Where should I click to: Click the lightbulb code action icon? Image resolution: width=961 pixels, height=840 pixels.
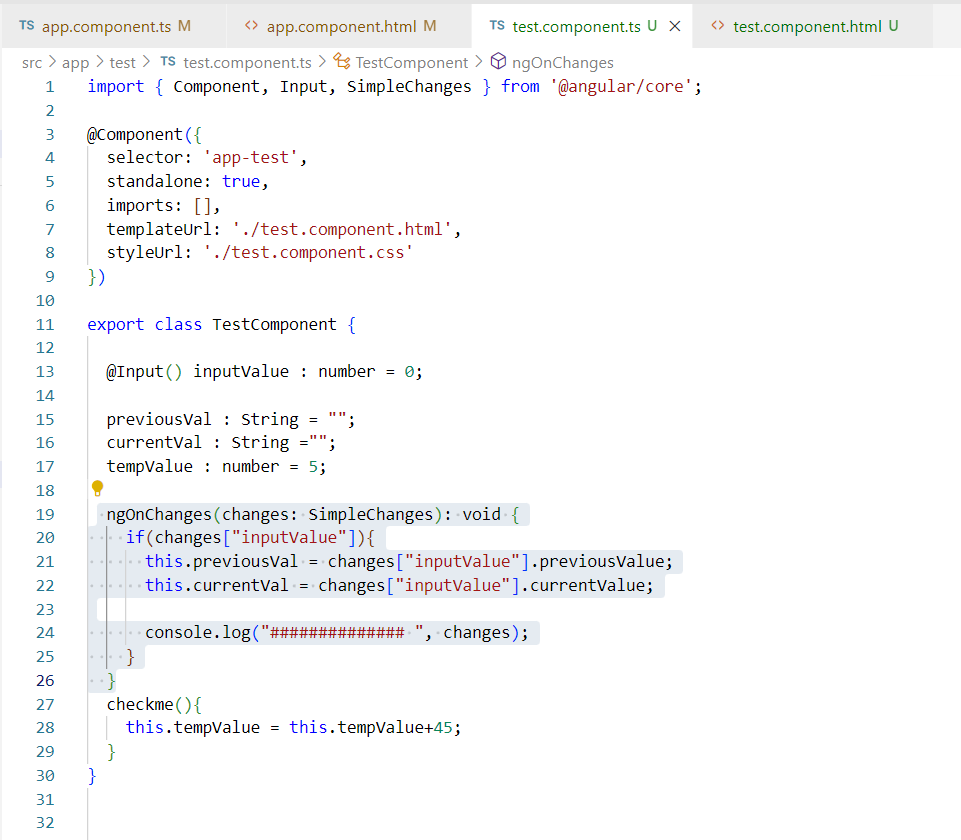point(98,488)
